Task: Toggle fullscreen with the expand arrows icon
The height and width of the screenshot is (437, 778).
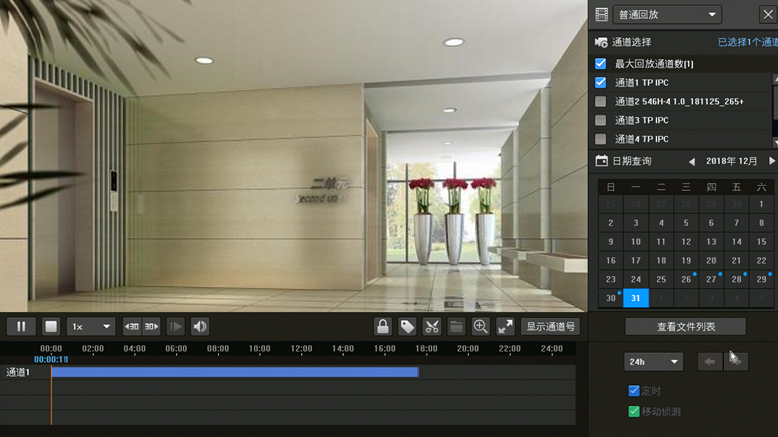Action: (x=505, y=326)
